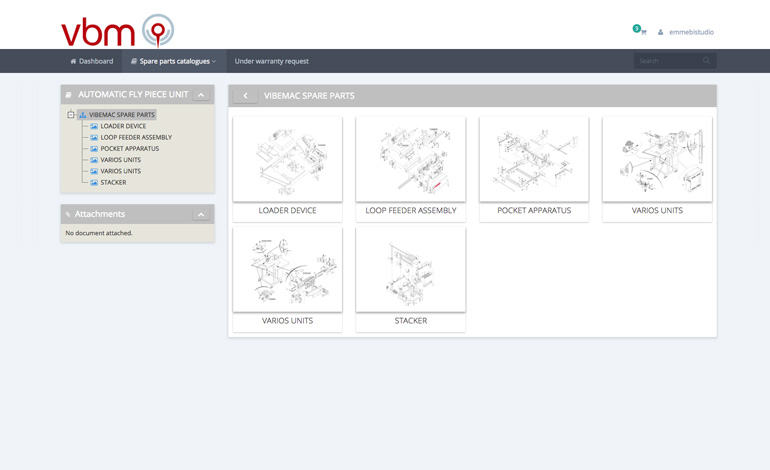770x470 pixels.
Task: Select VIBEMAC SPARE PARTS in tree
Action: [122, 115]
